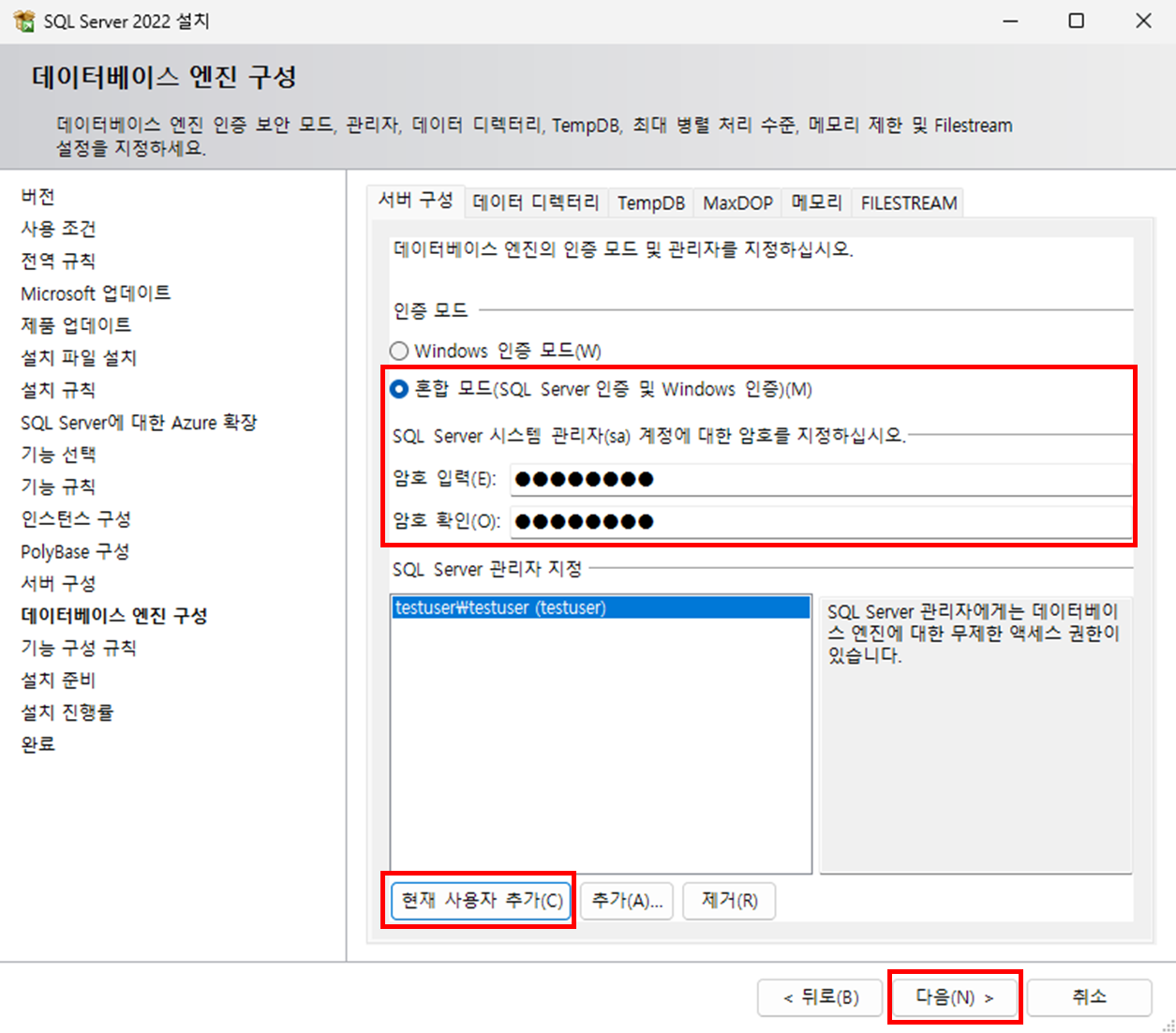This screenshot has height=1033, width=1176.
Task: Click SQL Server에 대한 Azure 확장 step
Action: coord(139,423)
